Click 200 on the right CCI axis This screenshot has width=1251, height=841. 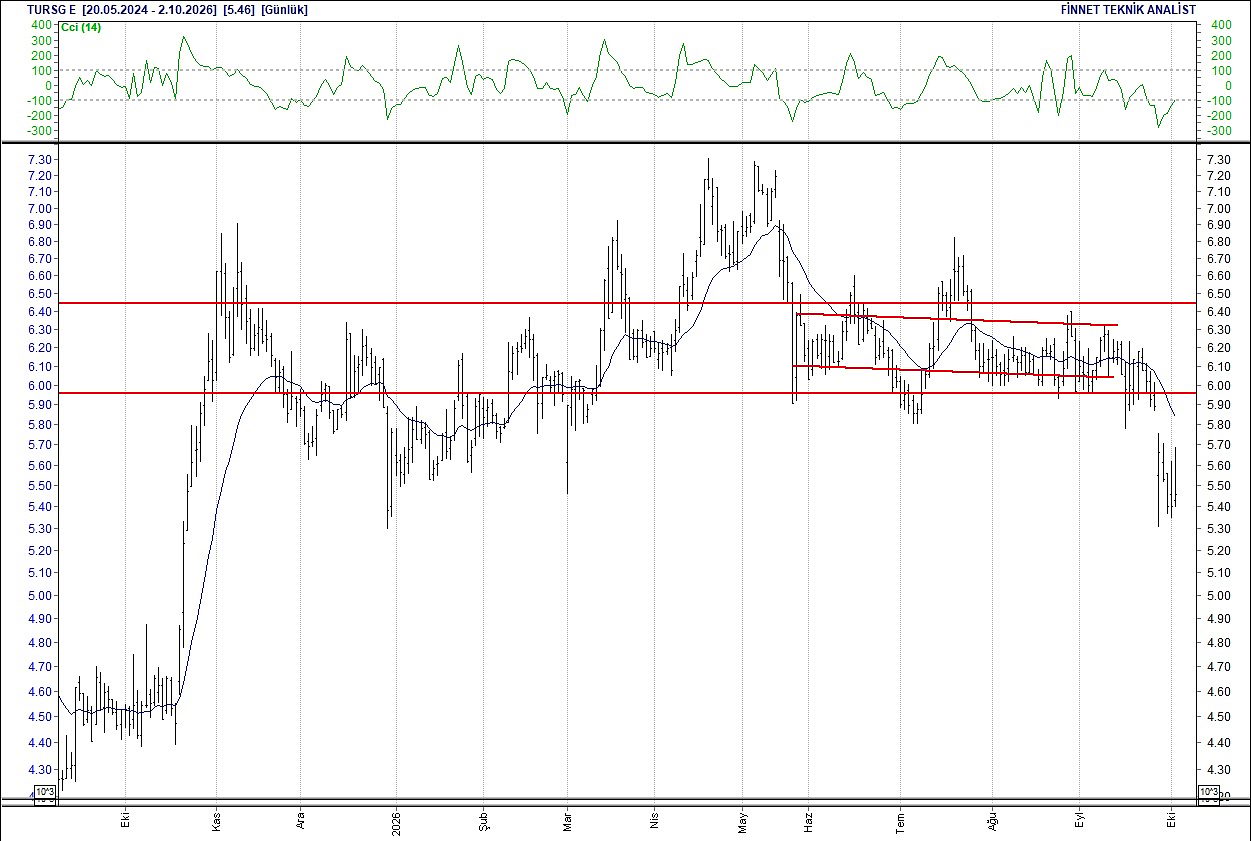(x=1221, y=55)
